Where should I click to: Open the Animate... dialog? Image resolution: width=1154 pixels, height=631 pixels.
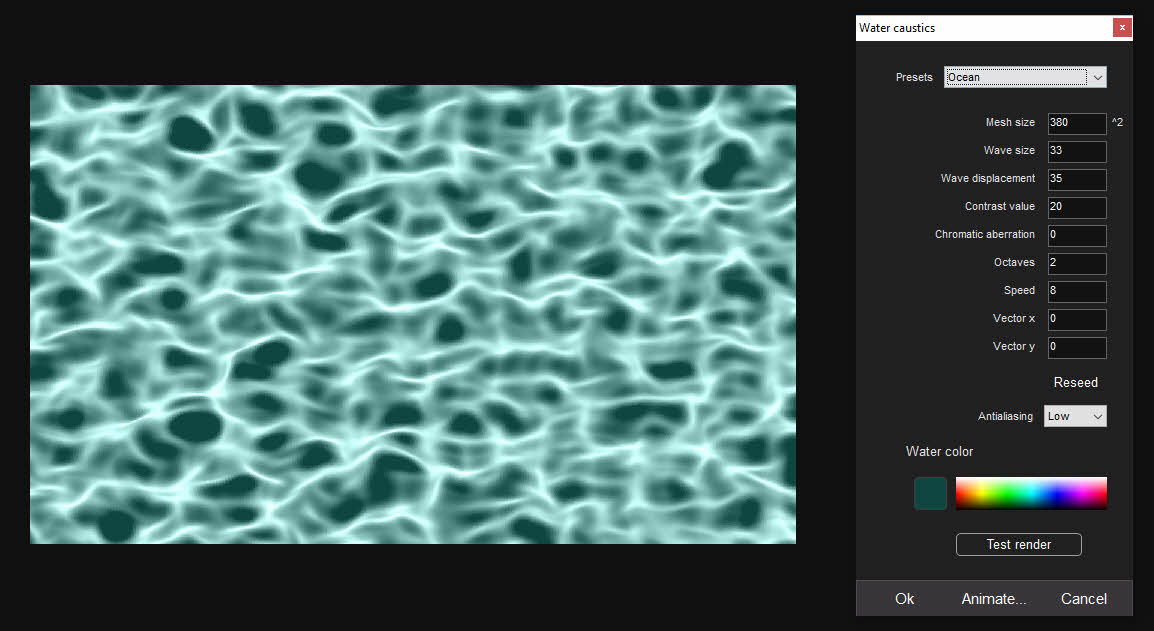(993, 599)
